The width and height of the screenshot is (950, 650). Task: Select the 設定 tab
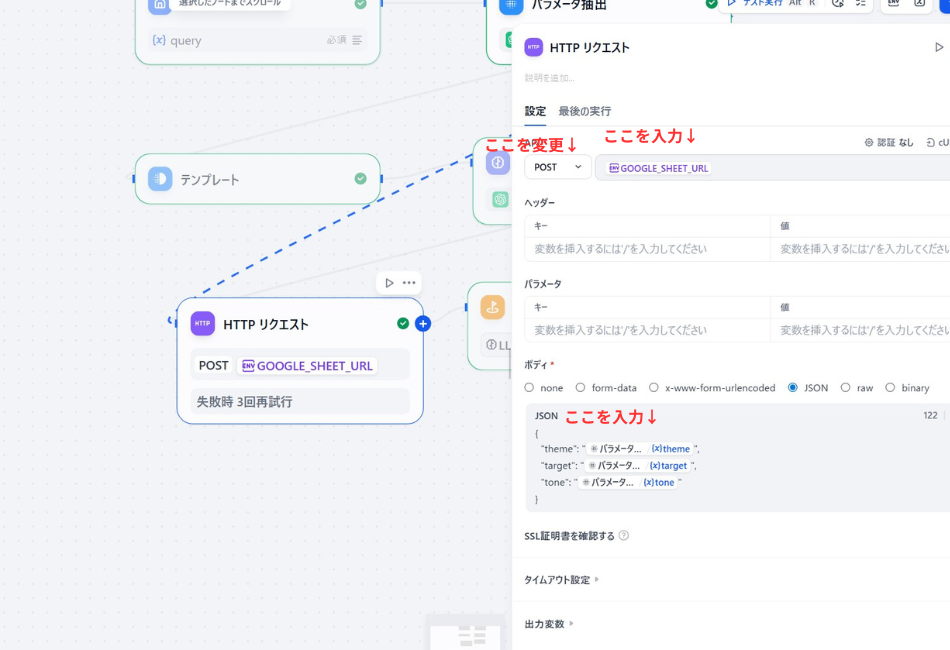(535, 111)
